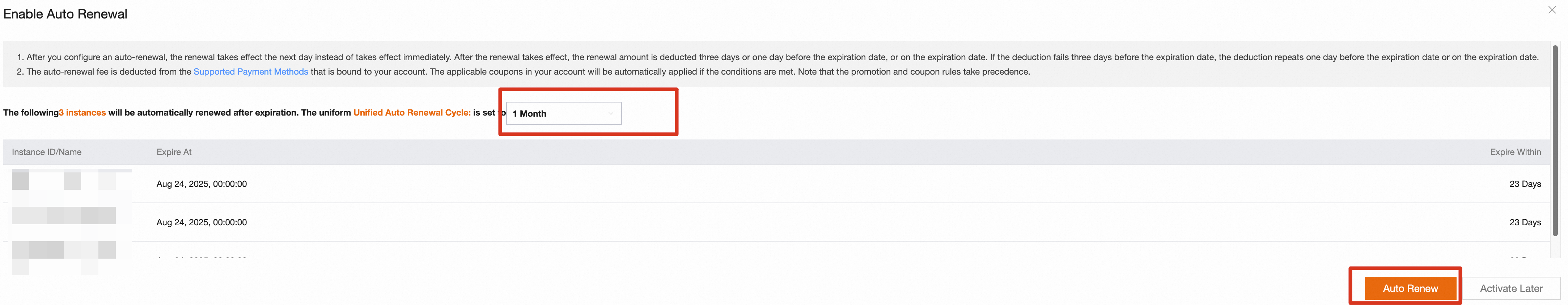The image size is (1568, 305).
Task: Click 23 Days in the second row
Action: click(x=1525, y=222)
